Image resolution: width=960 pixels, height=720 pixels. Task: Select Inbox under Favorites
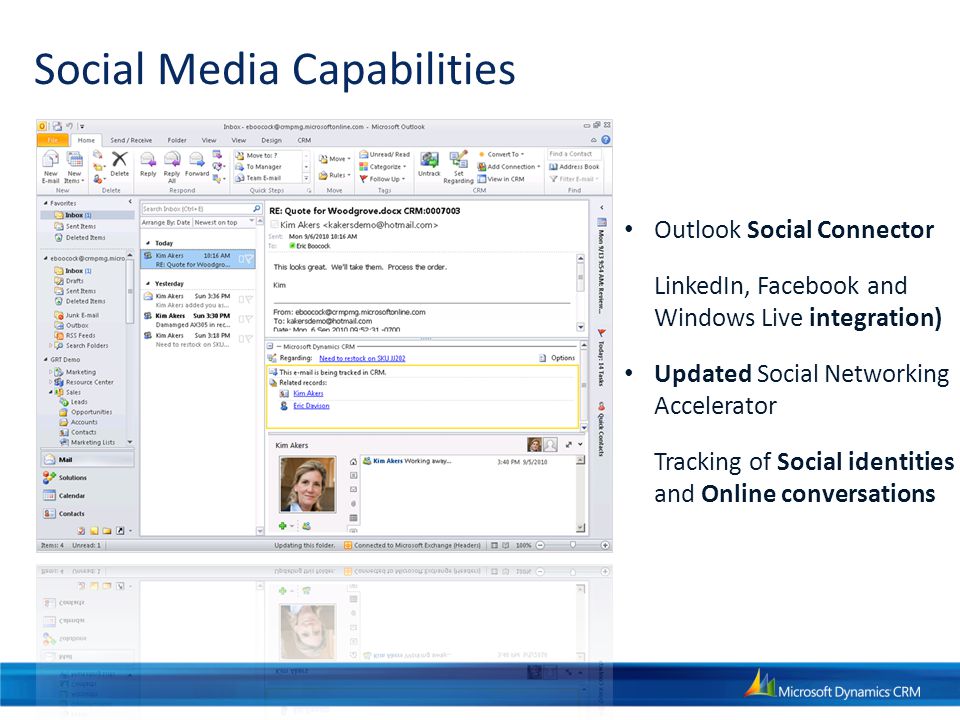(88, 215)
